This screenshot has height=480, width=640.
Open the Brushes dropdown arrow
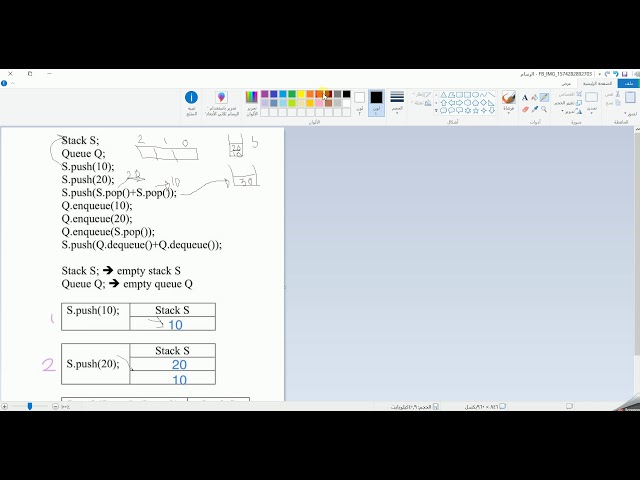[x=508, y=113]
